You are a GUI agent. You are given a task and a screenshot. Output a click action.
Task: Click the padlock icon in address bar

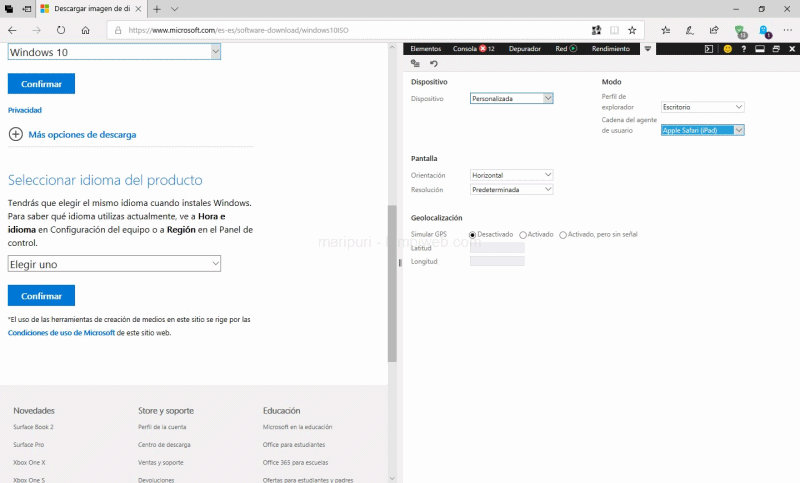[118, 30]
